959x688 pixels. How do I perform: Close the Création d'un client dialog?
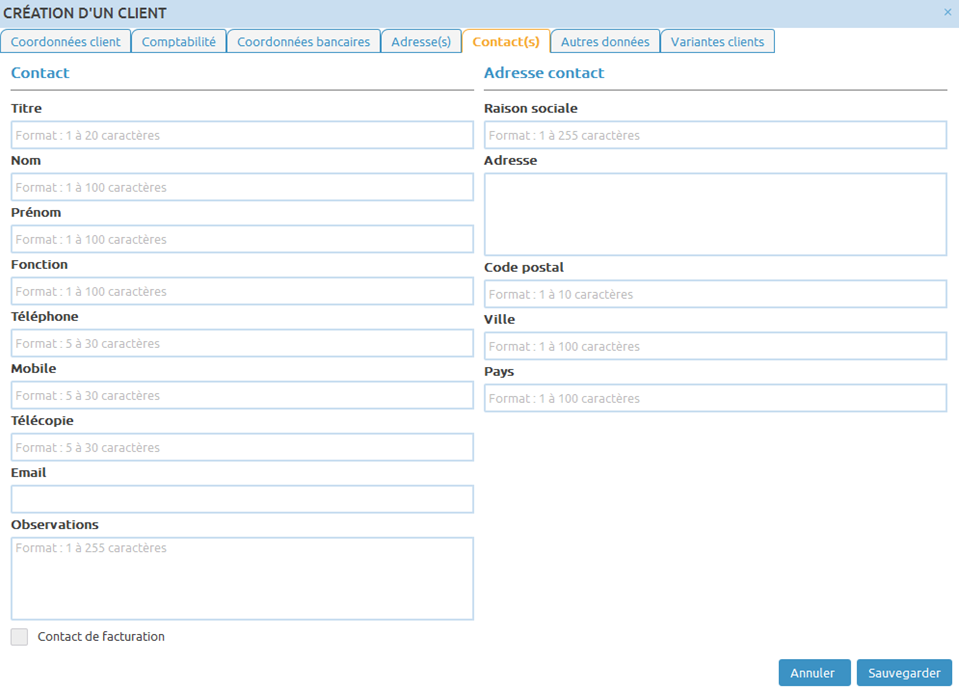tap(947, 12)
